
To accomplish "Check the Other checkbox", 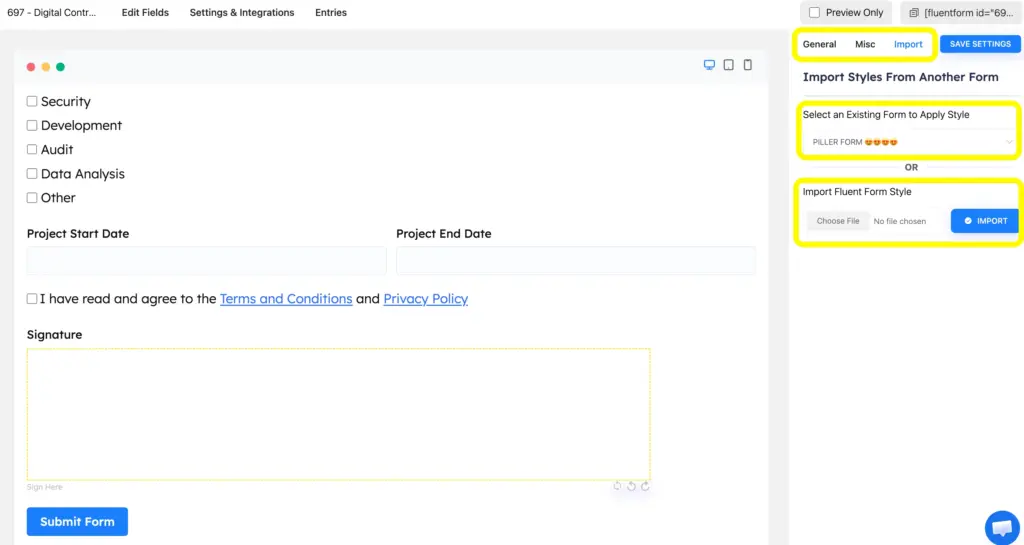I will click(x=31, y=198).
